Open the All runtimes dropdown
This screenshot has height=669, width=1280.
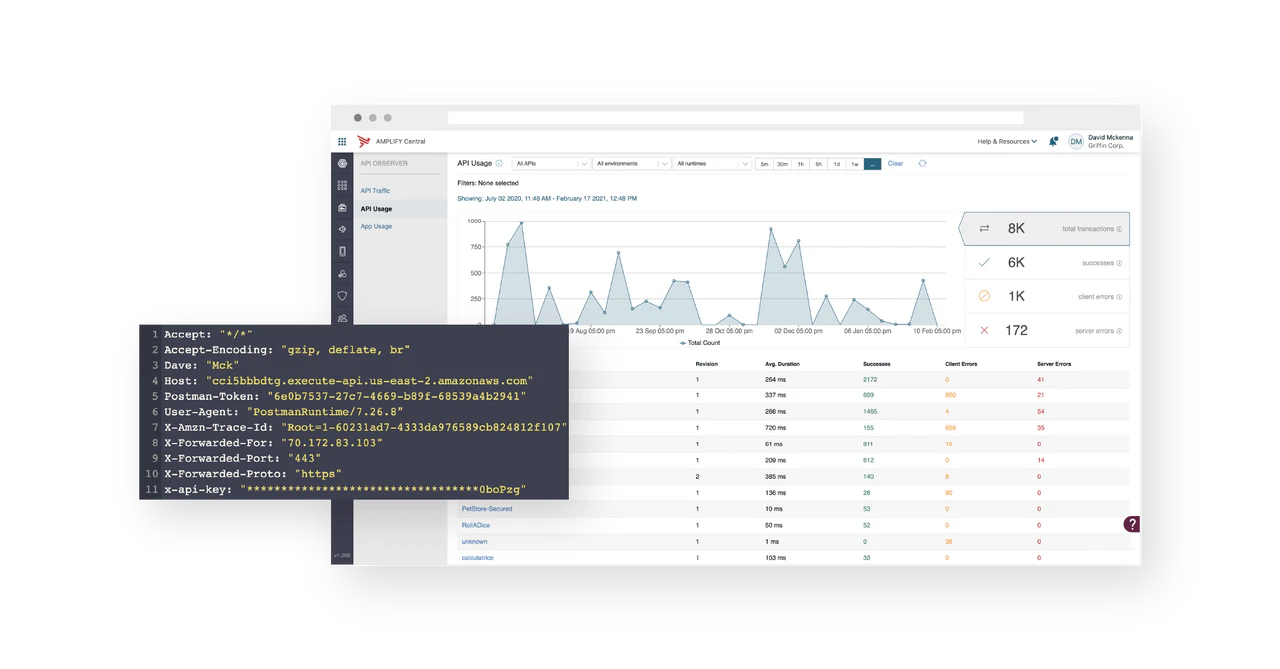(711, 163)
